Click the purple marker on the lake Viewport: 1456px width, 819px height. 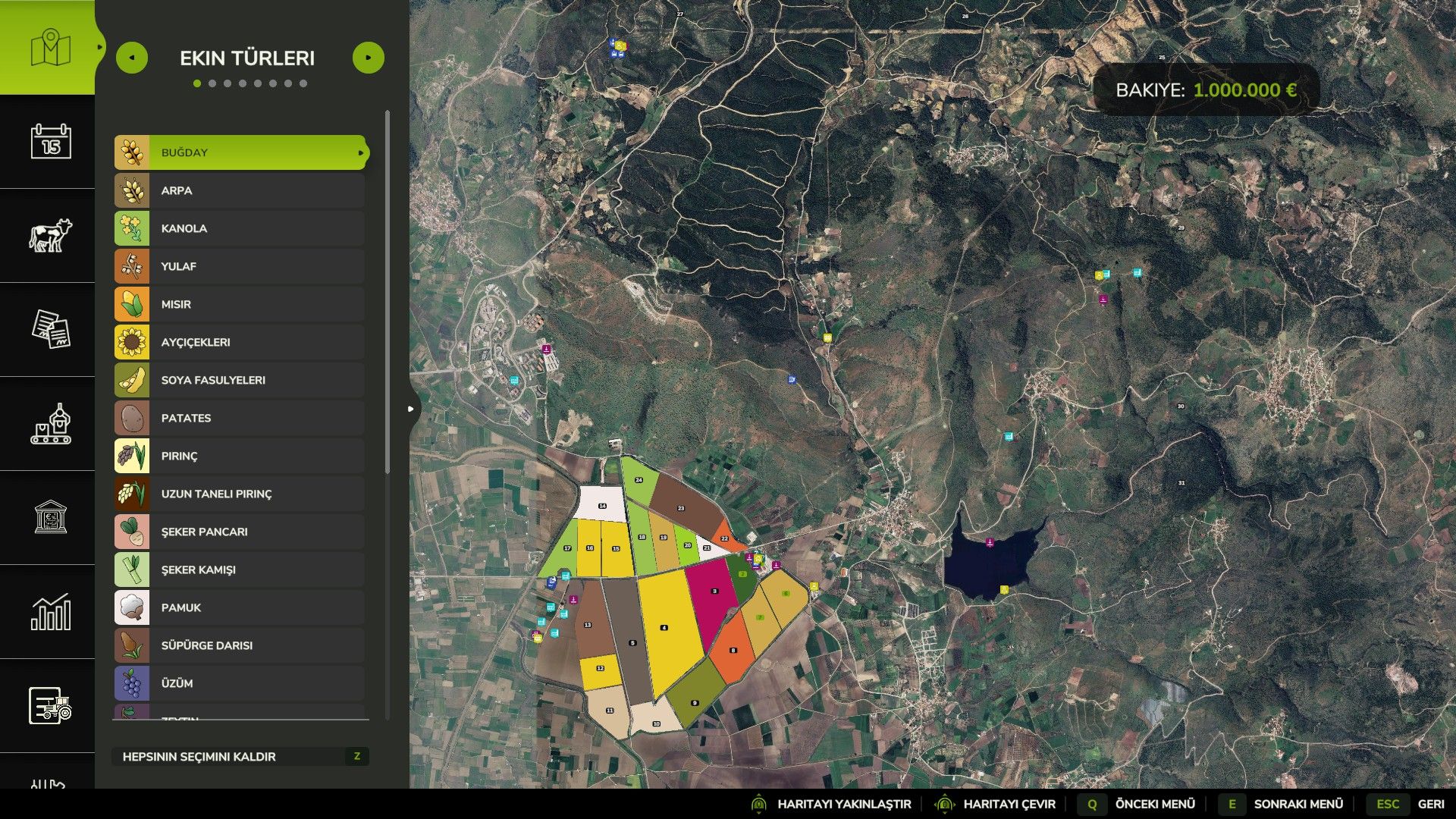click(990, 543)
